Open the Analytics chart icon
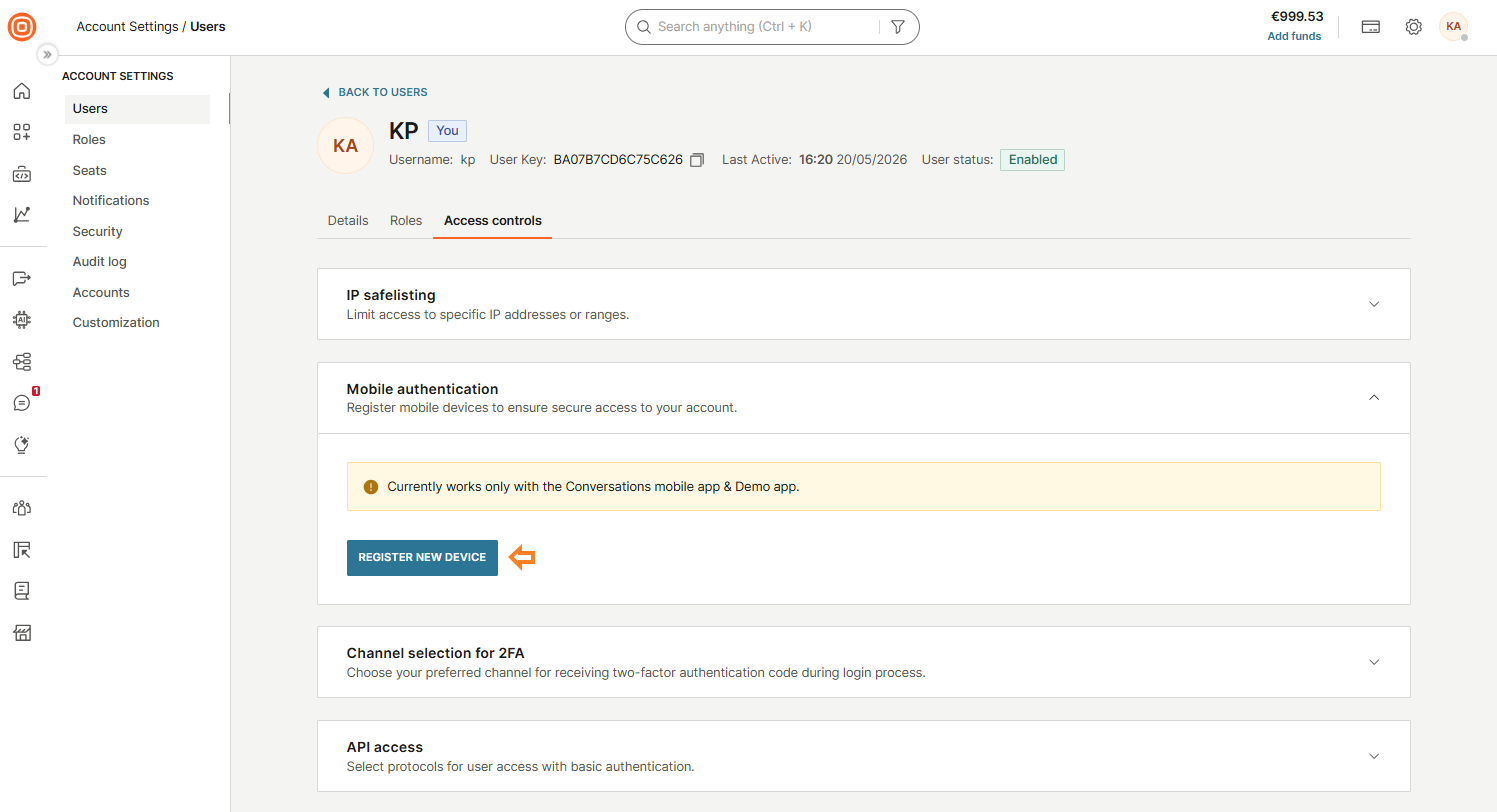This screenshot has width=1497, height=812. (x=22, y=214)
